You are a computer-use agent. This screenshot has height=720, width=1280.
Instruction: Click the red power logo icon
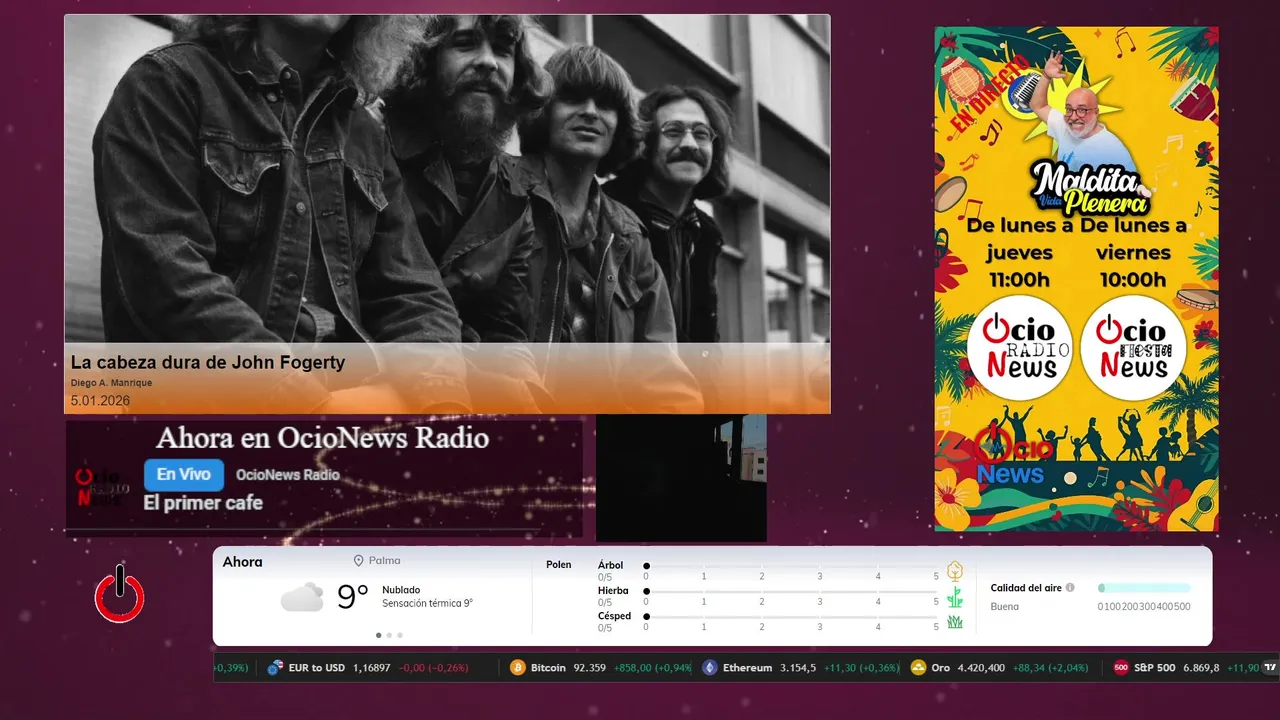pos(120,594)
